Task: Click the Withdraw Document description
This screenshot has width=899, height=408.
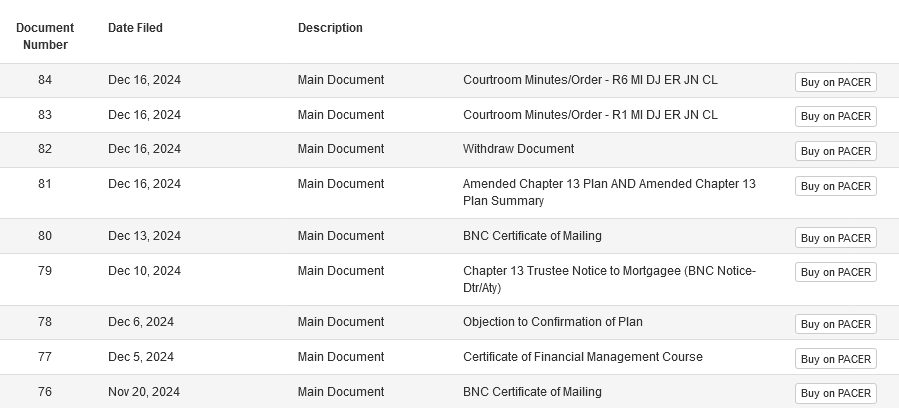Action: [x=518, y=149]
